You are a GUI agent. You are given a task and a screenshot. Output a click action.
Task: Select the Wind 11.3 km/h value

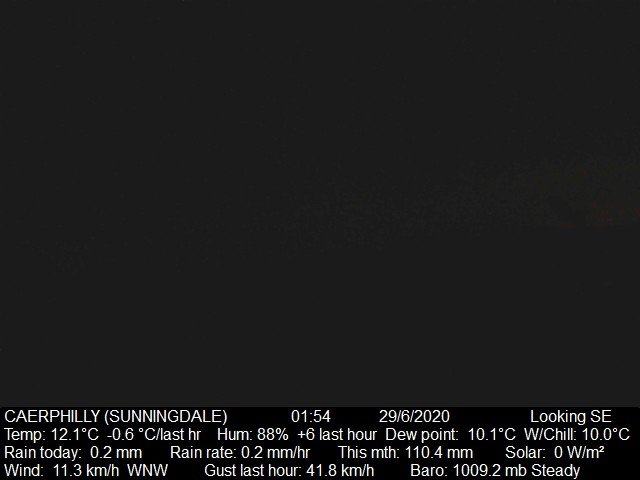click(62, 471)
